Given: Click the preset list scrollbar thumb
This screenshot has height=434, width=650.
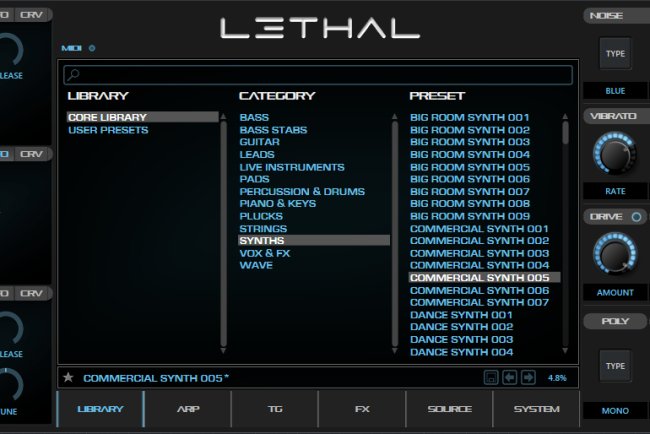Looking at the screenshot, I should pyautogui.click(x=565, y=133).
